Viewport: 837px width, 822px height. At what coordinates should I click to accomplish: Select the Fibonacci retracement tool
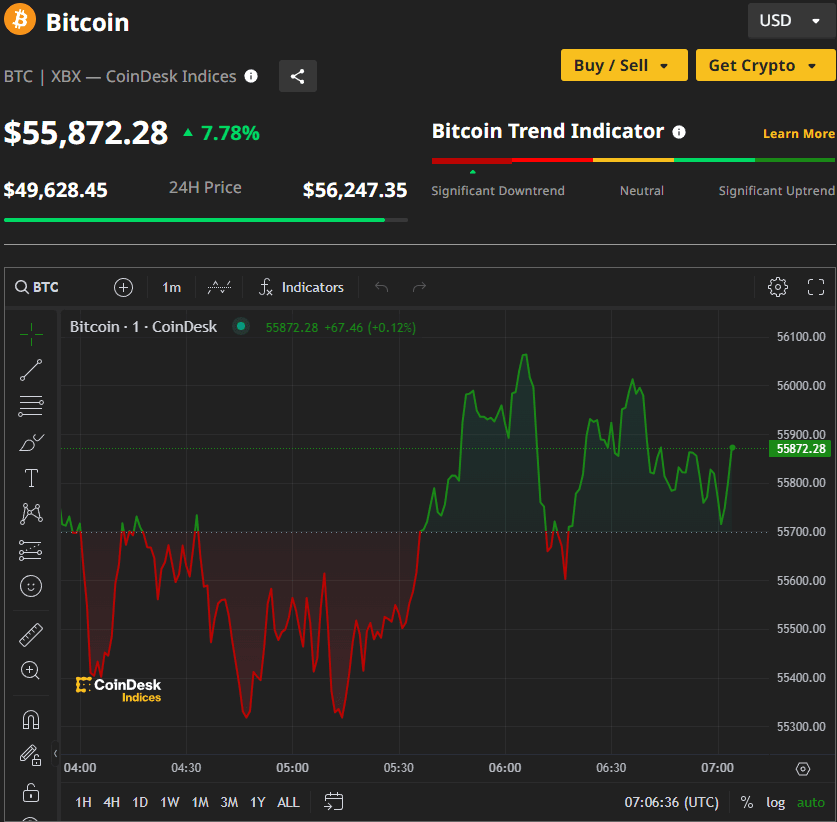(x=31, y=406)
